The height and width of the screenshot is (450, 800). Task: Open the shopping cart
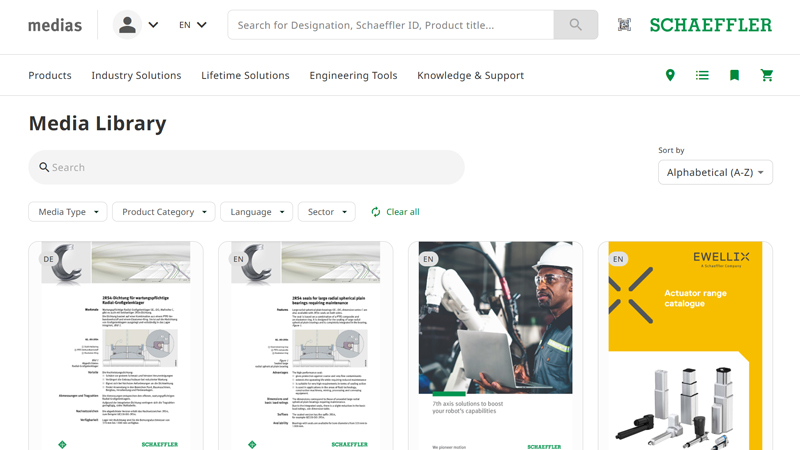[767, 75]
